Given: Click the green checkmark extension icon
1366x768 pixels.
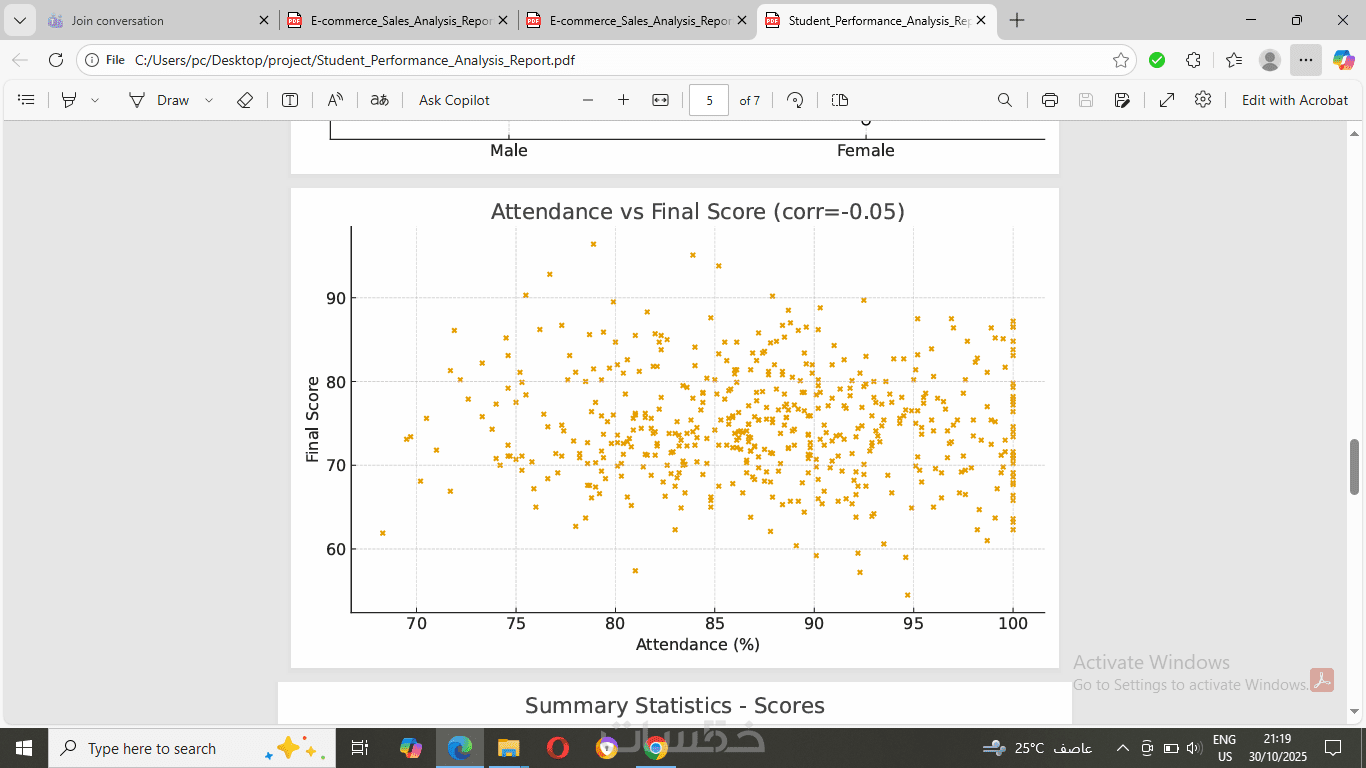Looking at the screenshot, I should [x=1157, y=60].
